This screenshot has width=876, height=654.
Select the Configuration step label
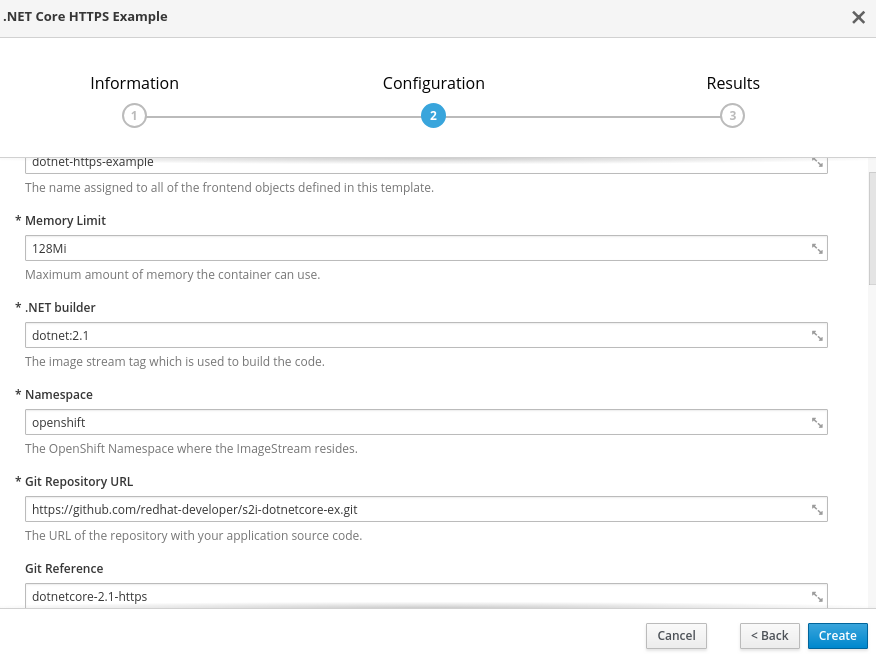click(x=434, y=83)
